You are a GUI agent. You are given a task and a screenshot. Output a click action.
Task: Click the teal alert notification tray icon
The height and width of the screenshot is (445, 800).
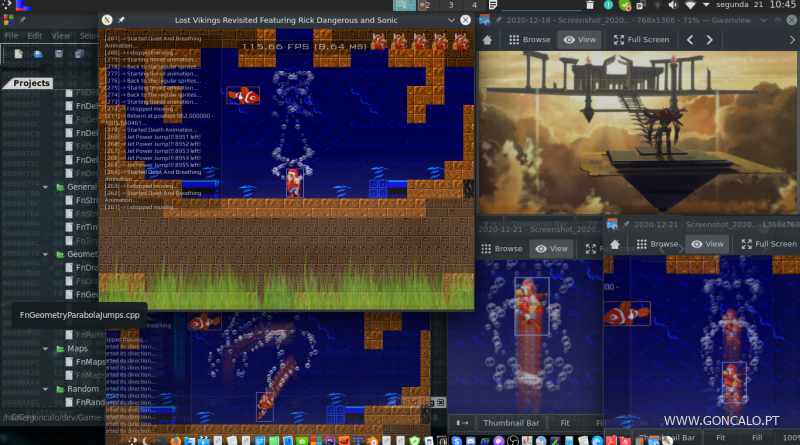click(608, 5)
